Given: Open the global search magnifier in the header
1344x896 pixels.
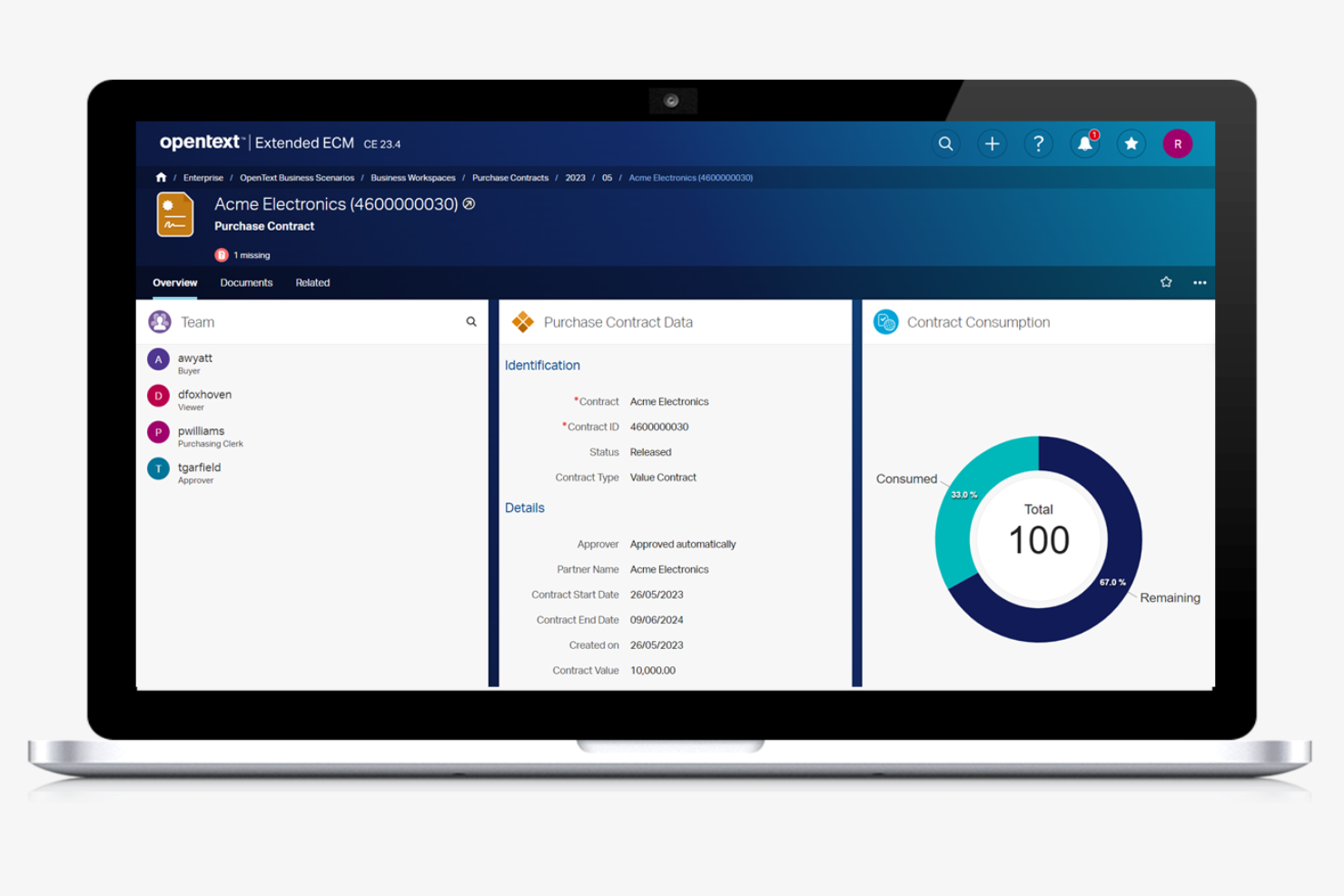Looking at the screenshot, I should (x=944, y=143).
